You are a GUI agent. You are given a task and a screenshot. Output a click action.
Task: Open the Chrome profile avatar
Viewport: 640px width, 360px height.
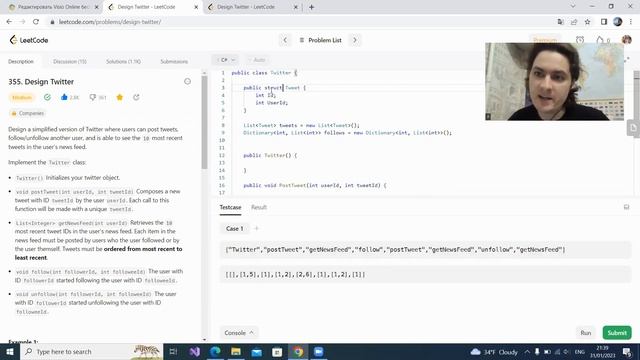click(x=618, y=22)
